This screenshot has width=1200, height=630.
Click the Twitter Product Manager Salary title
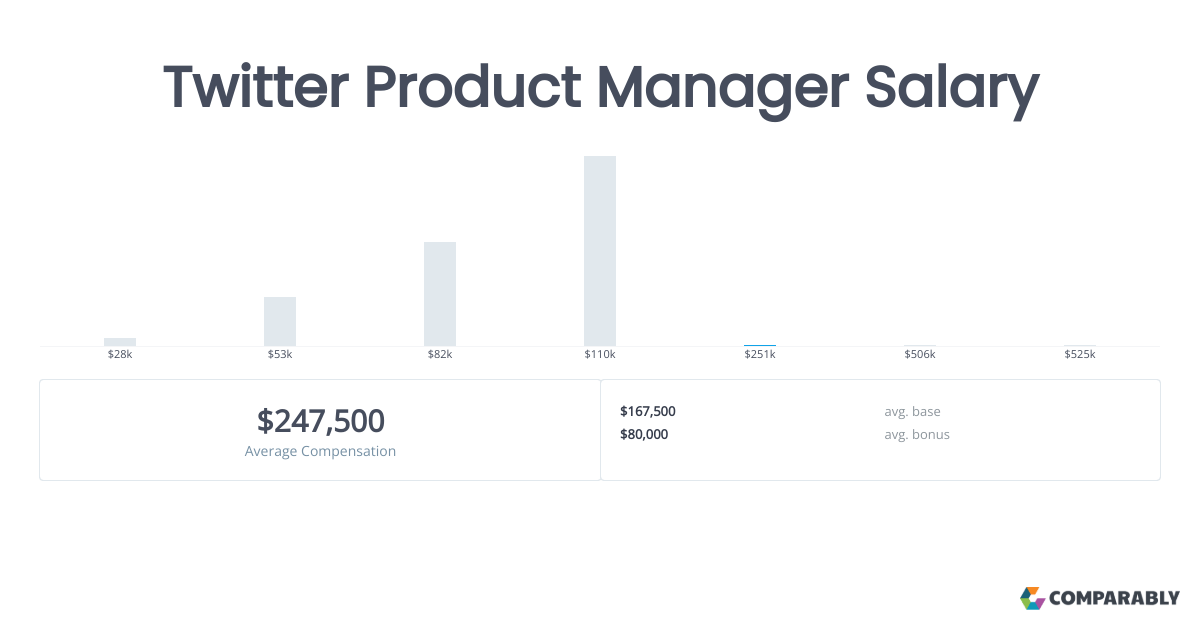pos(600,88)
